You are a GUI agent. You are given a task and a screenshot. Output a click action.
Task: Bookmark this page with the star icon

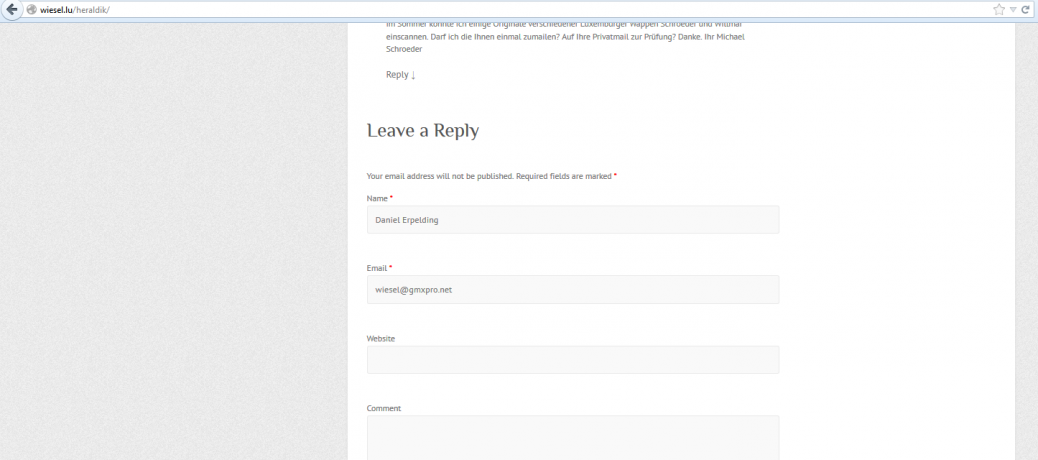pyautogui.click(x=998, y=9)
